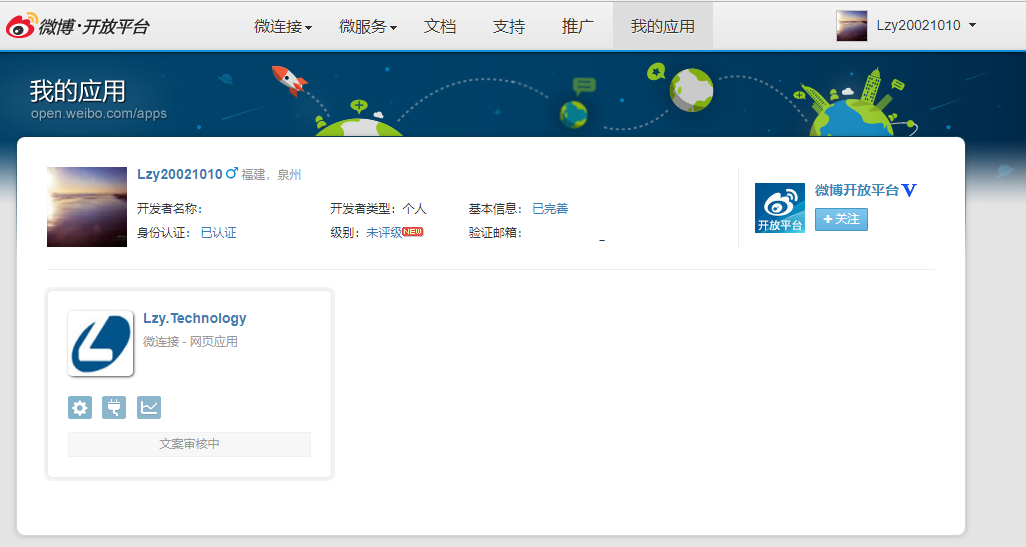This screenshot has height=547, width=1026.
Task: Go to the 文档 menu item
Action: (x=440, y=26)
